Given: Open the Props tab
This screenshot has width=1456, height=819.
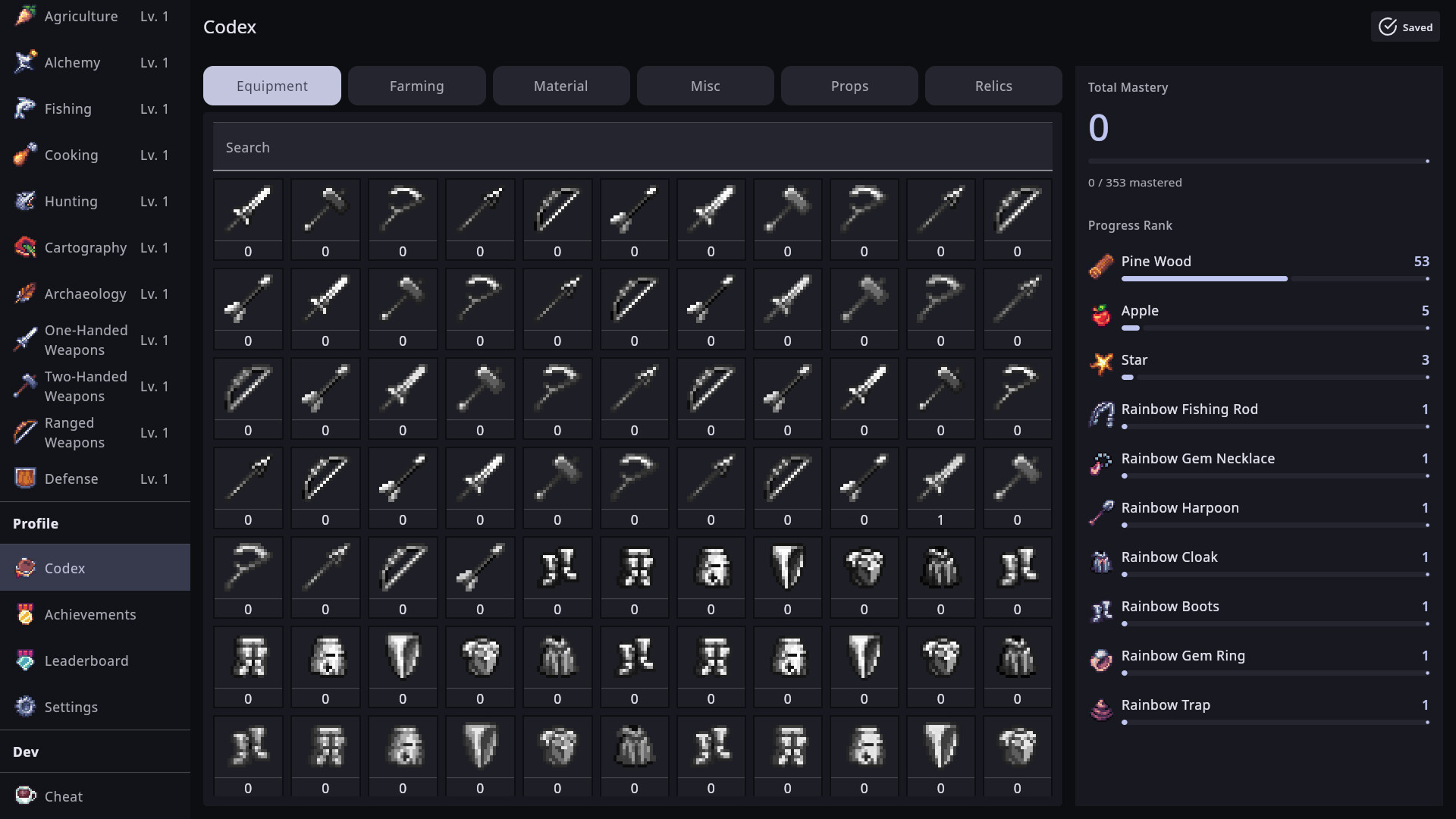Looking at the screenshot, I should [x=849, y=86].
